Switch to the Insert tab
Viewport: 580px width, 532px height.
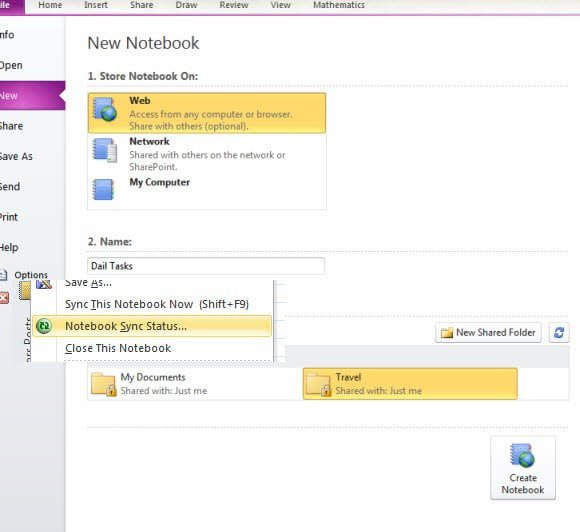coord(96,5)
